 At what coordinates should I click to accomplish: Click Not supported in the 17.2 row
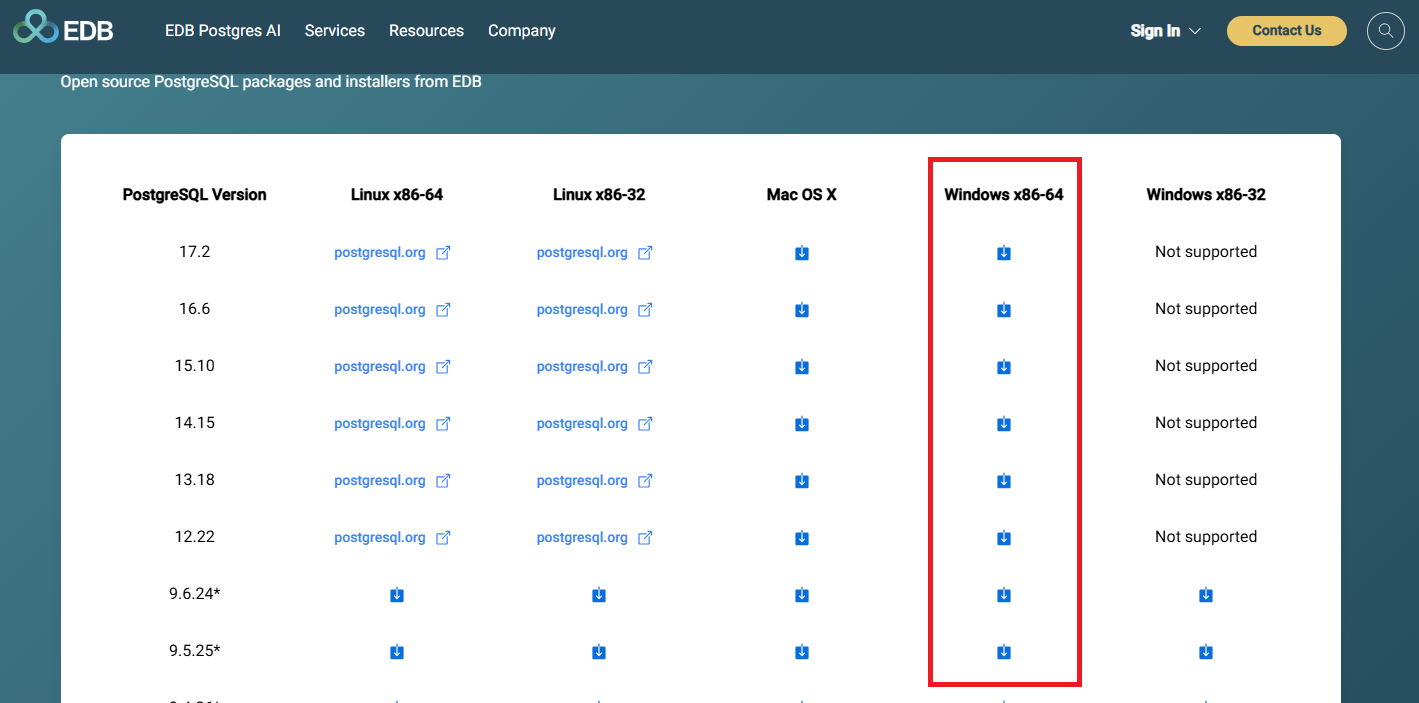[x=1206, y=252]
